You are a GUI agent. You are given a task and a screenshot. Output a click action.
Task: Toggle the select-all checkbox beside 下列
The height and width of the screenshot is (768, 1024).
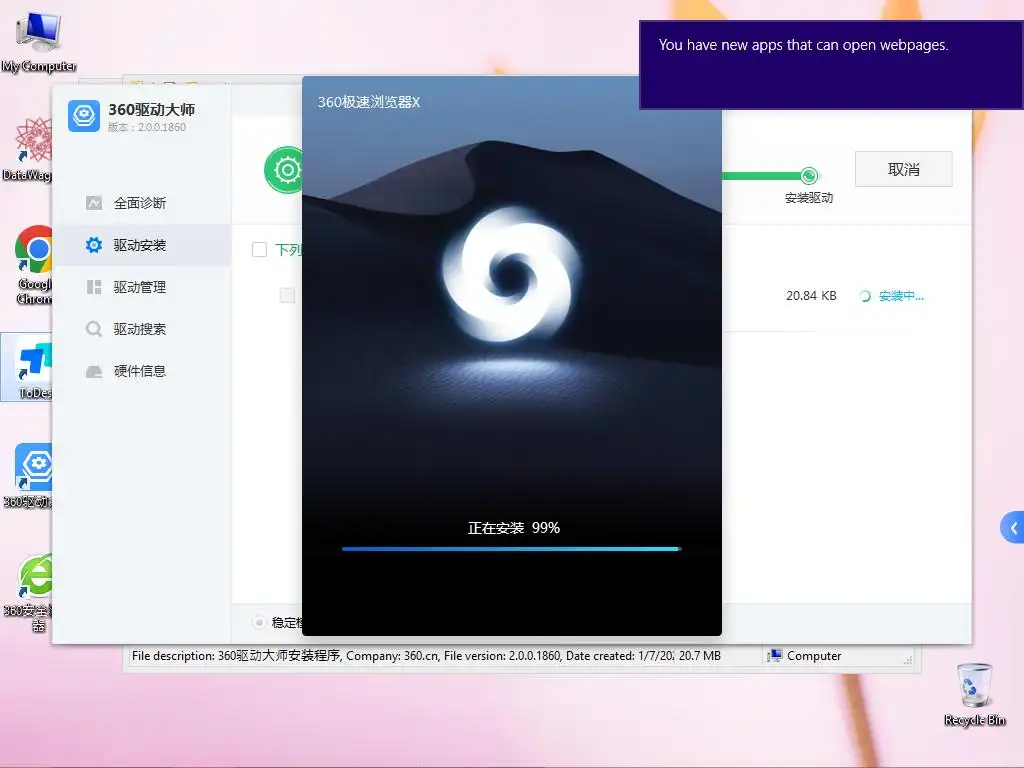(x=259, y=249)
